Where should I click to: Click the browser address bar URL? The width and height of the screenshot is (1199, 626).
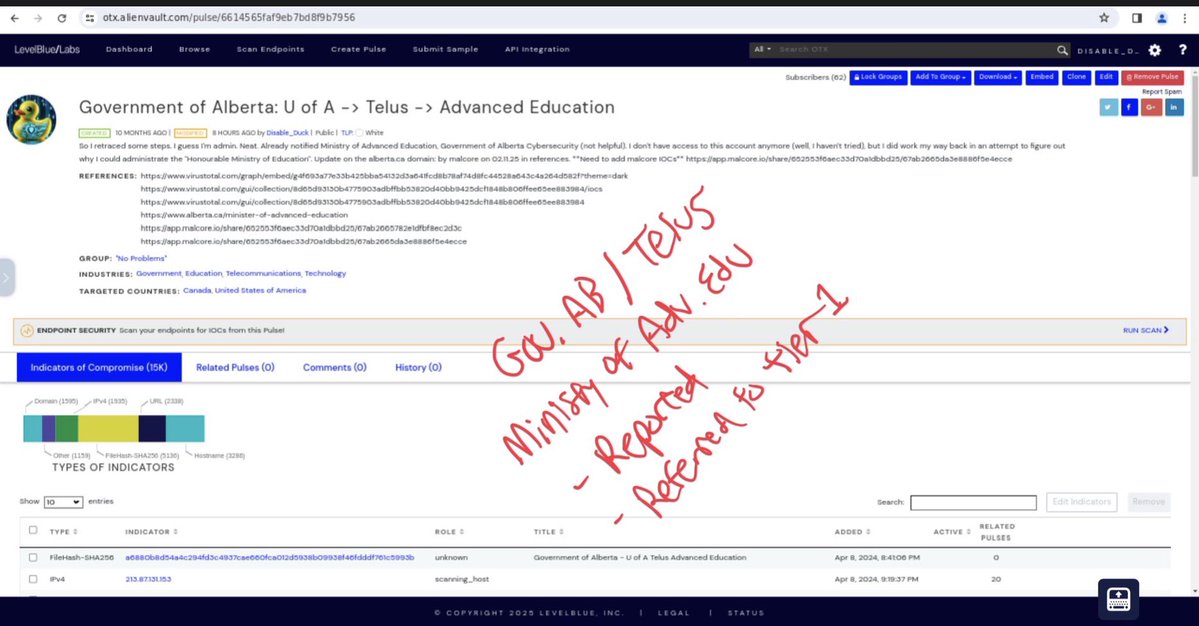tap(229, 18)
